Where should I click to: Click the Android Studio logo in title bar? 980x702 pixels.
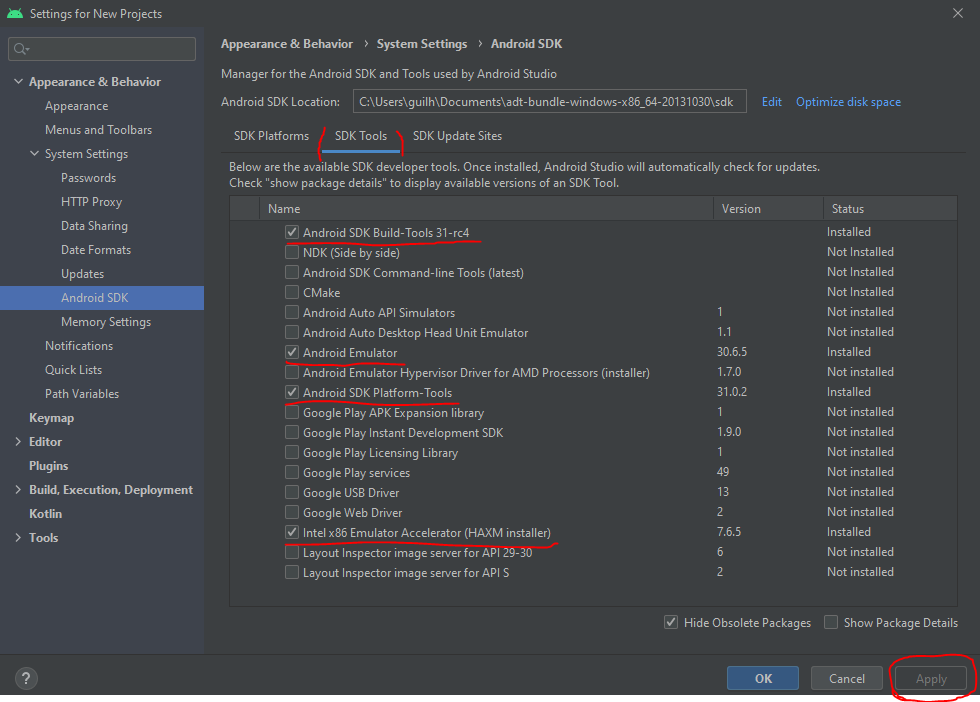click(15, 13)
